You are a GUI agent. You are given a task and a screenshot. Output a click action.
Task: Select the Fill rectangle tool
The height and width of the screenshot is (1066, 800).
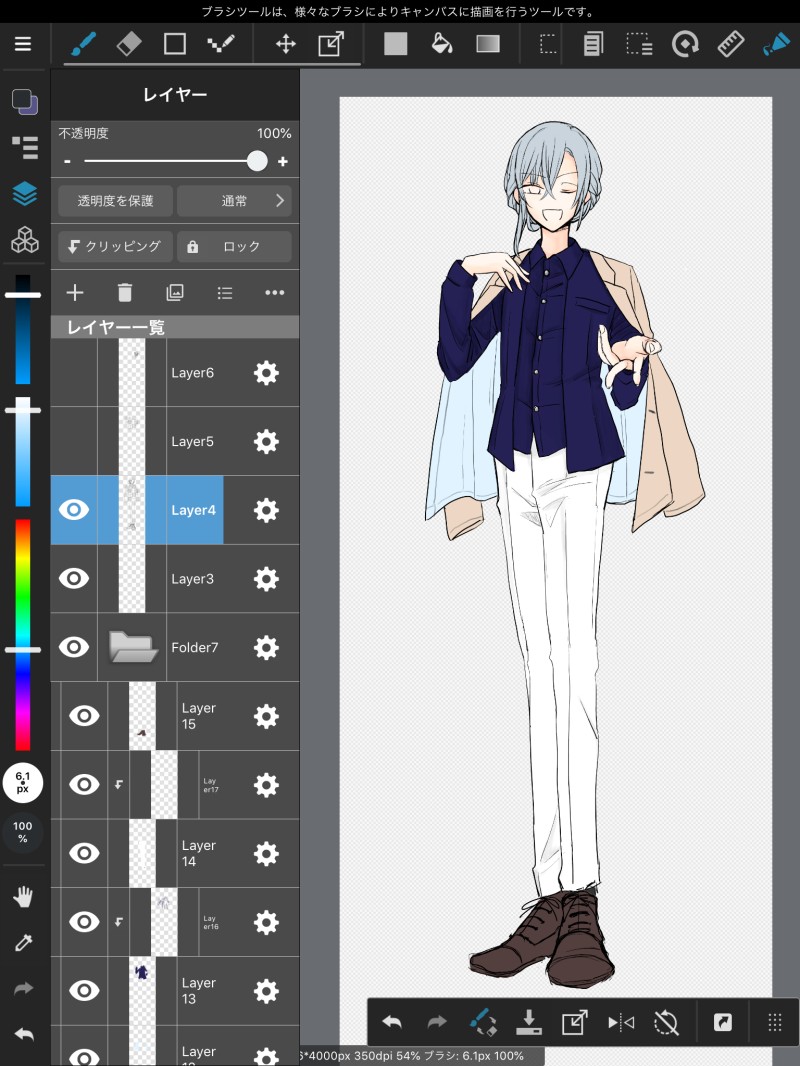tap(395, 44)
